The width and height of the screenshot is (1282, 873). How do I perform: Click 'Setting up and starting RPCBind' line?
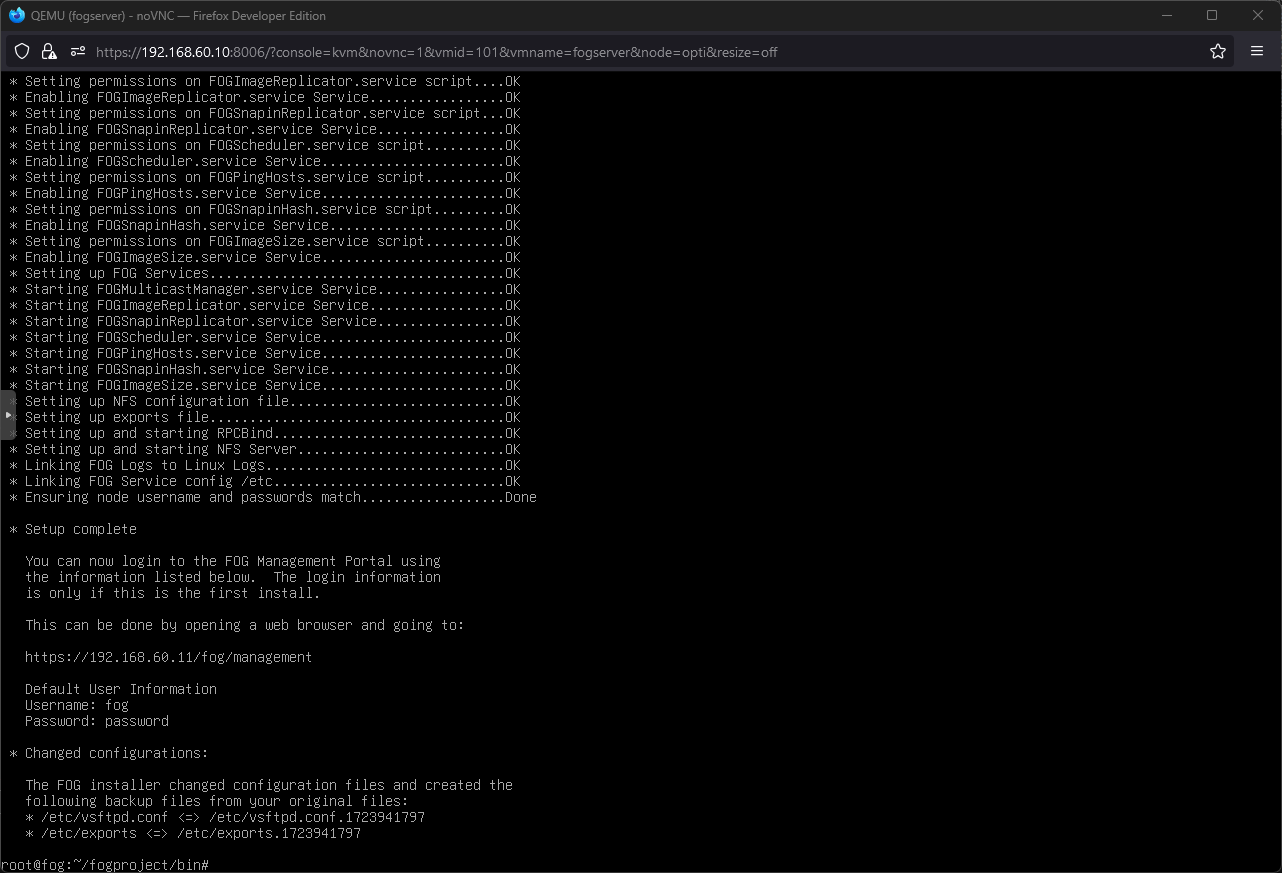point(265,433)
